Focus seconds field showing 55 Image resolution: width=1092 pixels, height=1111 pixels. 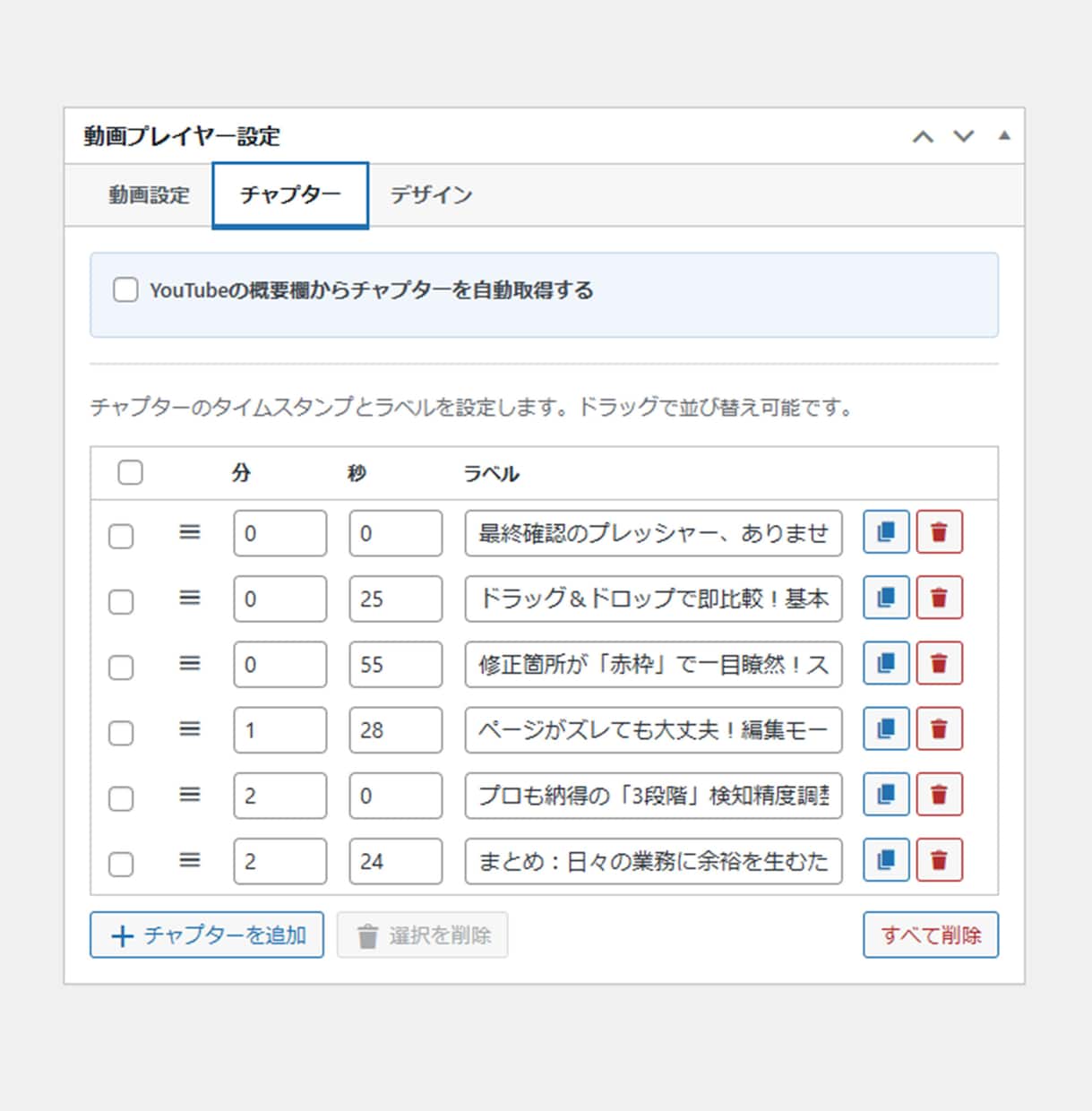[396, 664]
